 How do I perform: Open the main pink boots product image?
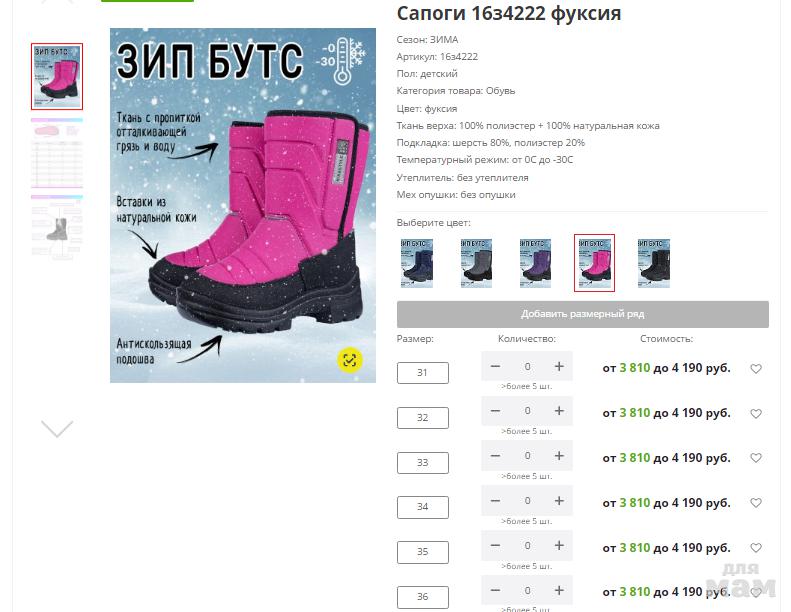[243, 205]
